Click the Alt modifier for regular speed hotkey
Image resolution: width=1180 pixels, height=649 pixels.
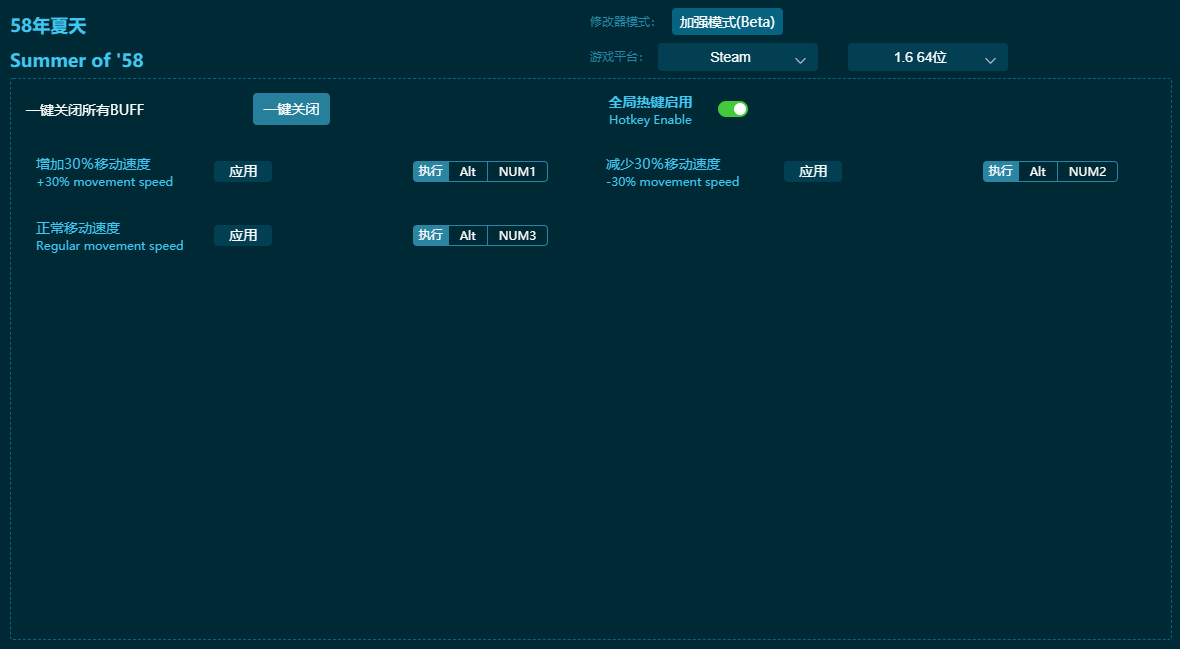pyautogui.click(x=468, y=236)
